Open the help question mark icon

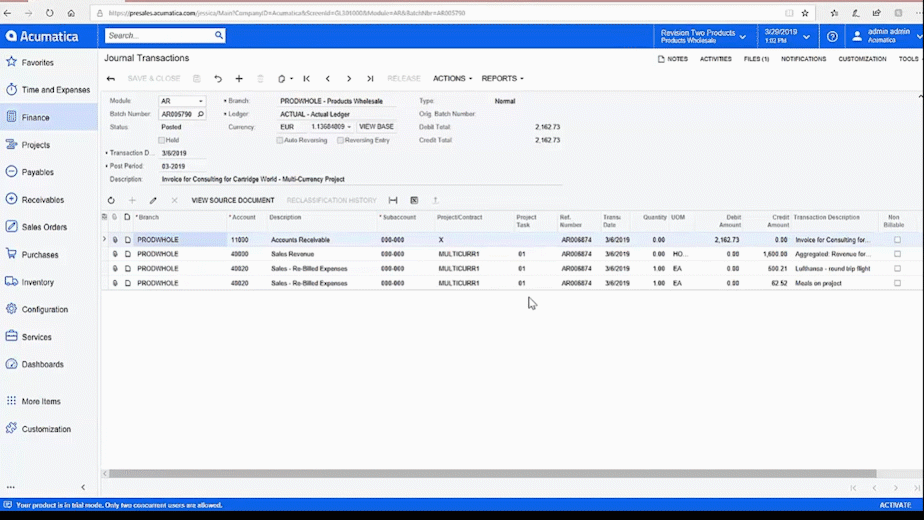(832, 37)
